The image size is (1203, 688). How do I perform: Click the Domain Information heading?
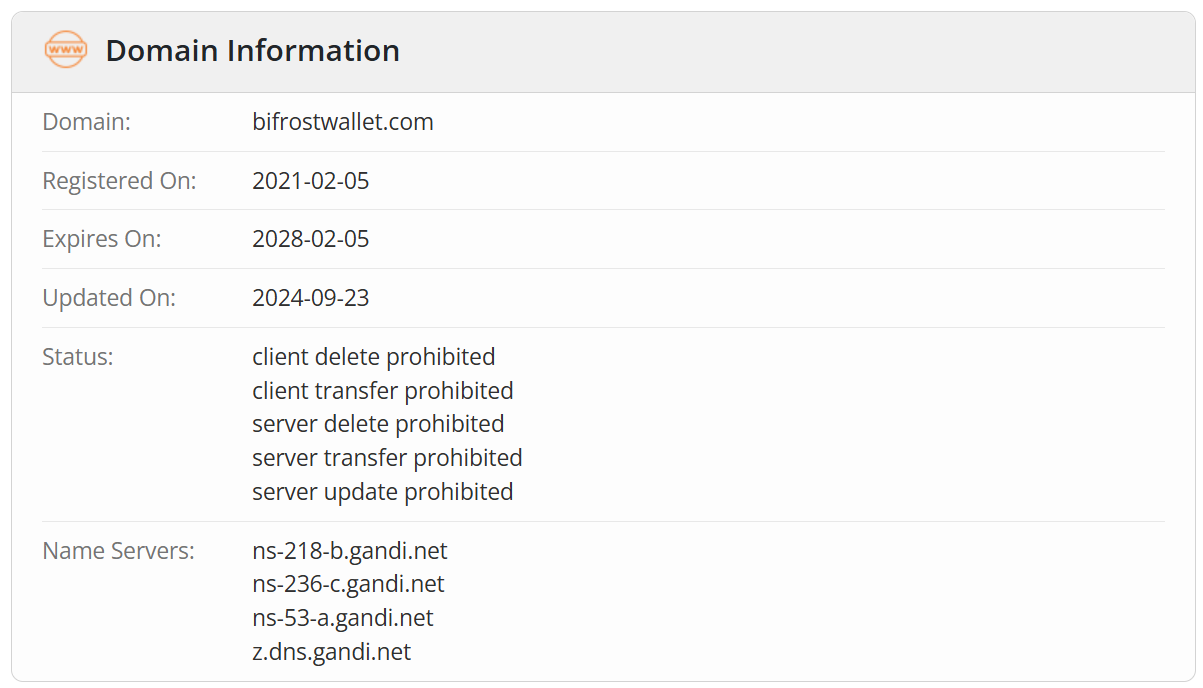(x=253, y=50)
